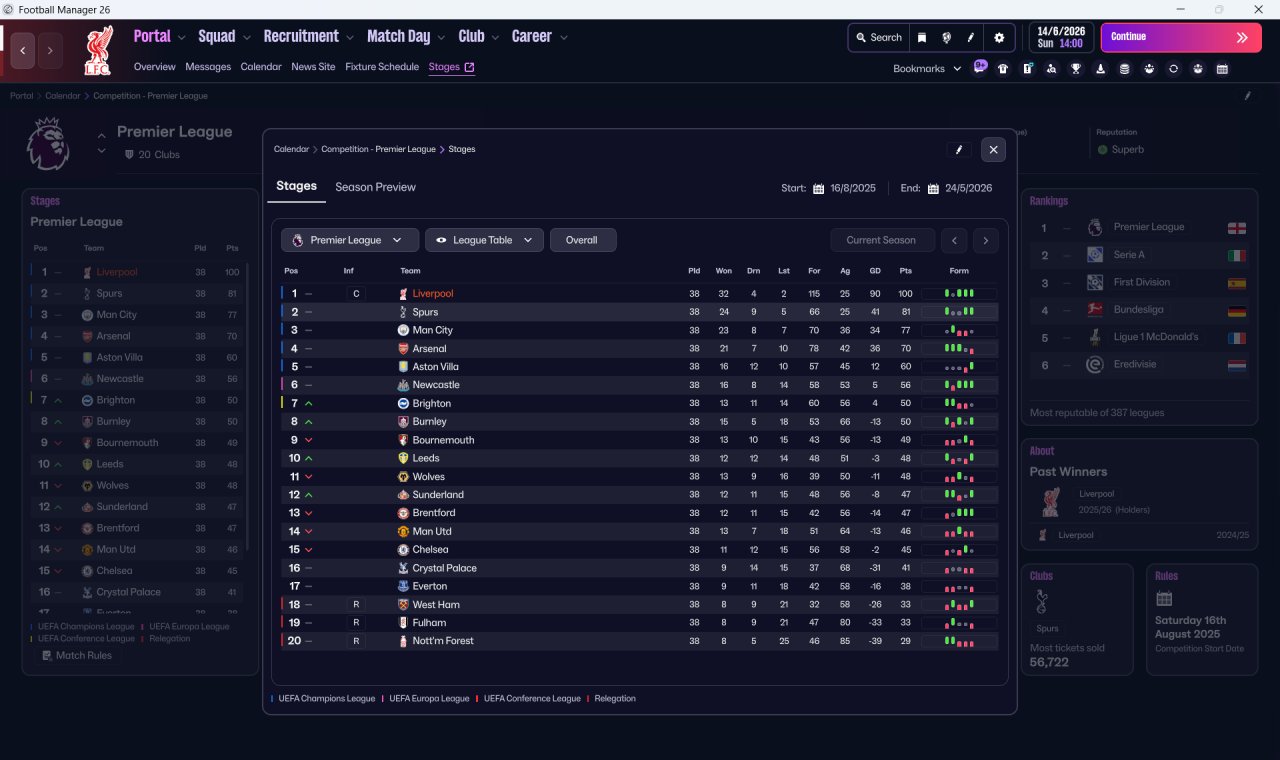Click the globe icon beside Search
Viewport: 1280px width, 760px height.
pos(946,38)
